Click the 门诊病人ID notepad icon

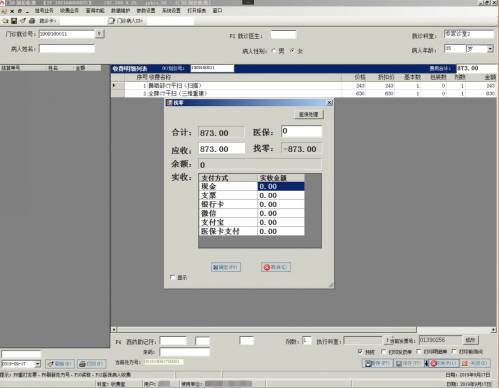click(x=112, y=21)
